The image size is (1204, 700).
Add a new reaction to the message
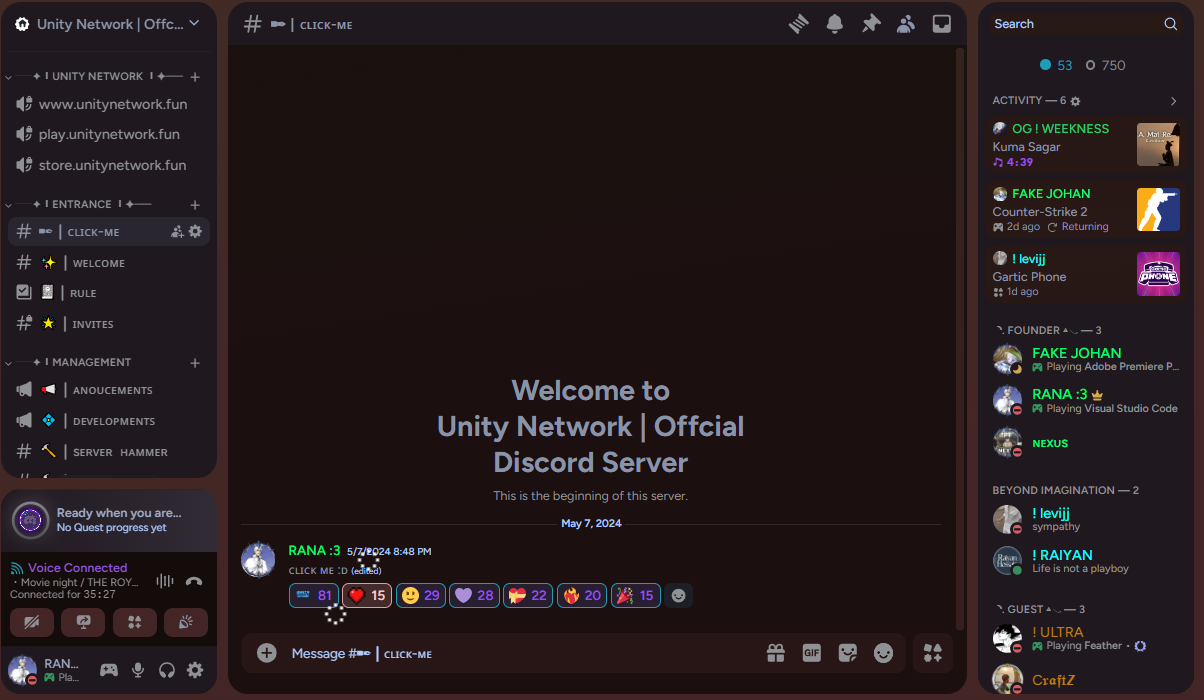point(679,595)
